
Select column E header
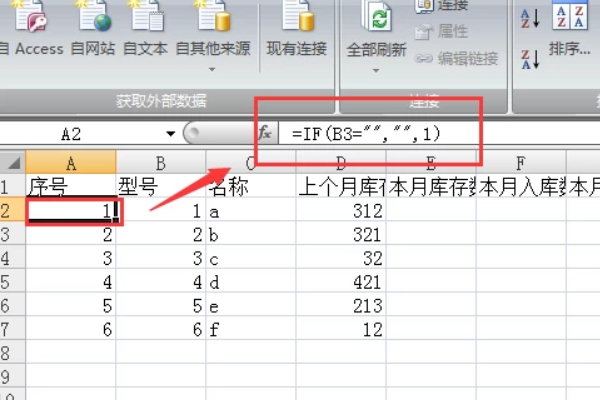pyautogui.click(x=431, y=163)
